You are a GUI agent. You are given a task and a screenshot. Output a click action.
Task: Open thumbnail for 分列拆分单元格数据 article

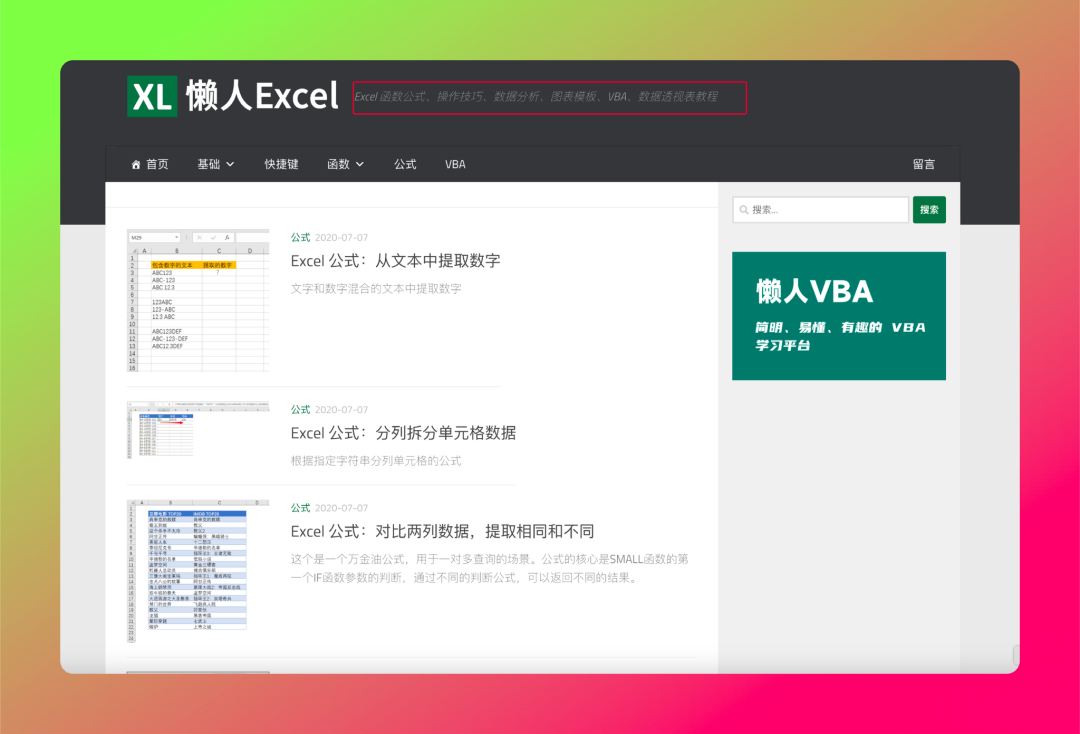198,430
